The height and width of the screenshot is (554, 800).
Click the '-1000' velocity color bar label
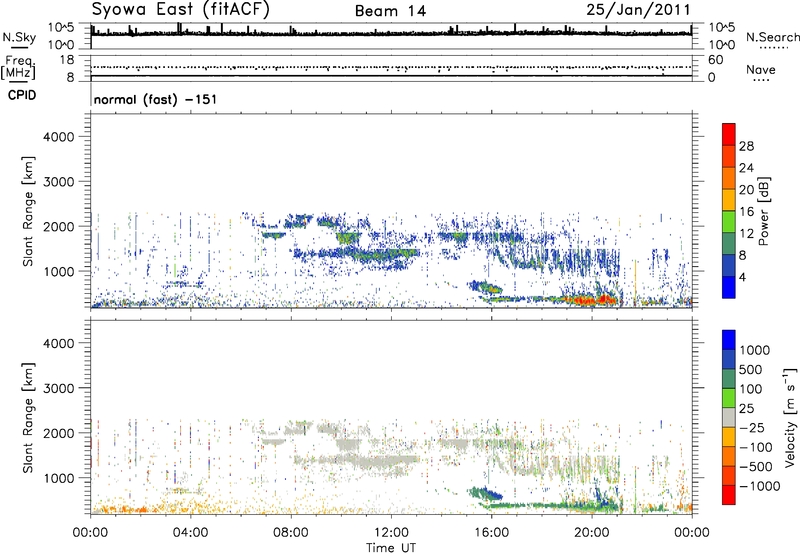(759, 486)
